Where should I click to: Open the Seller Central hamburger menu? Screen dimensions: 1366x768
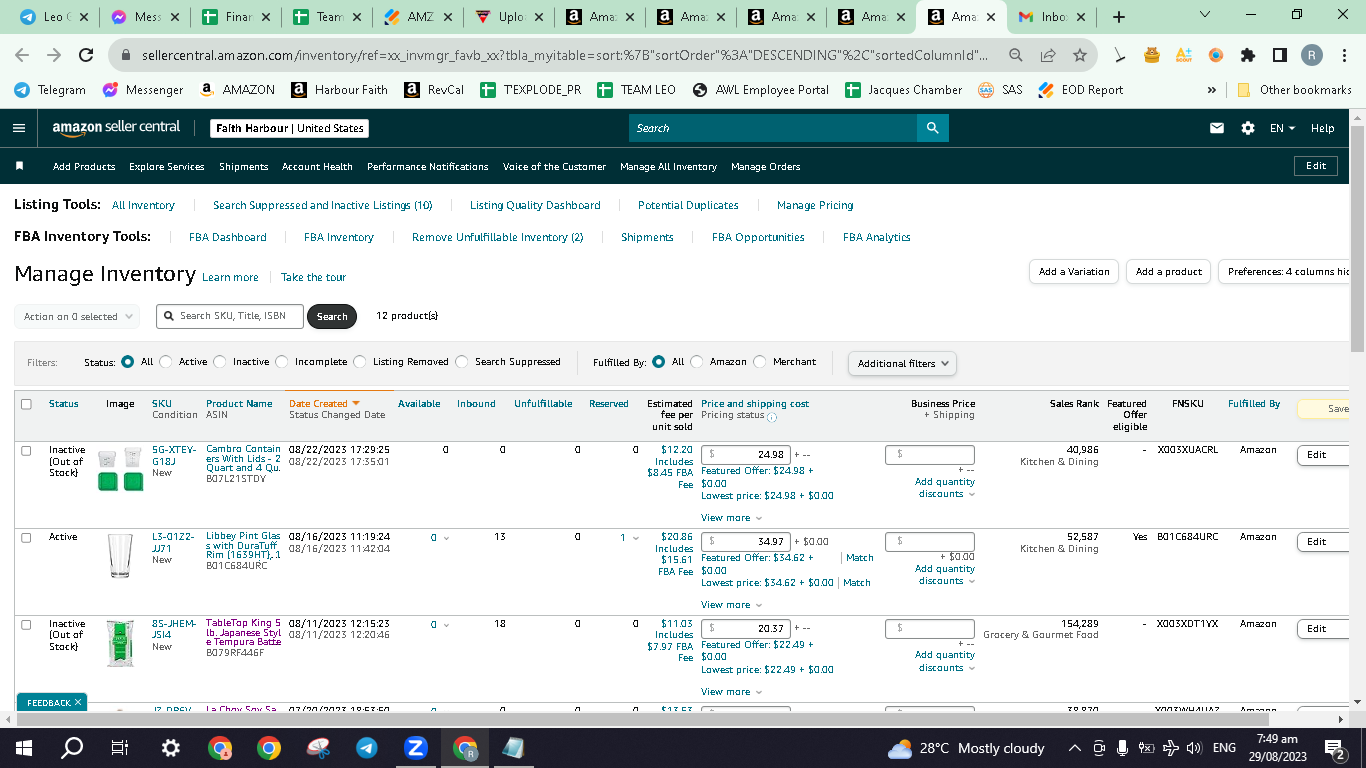click(19, 128)
